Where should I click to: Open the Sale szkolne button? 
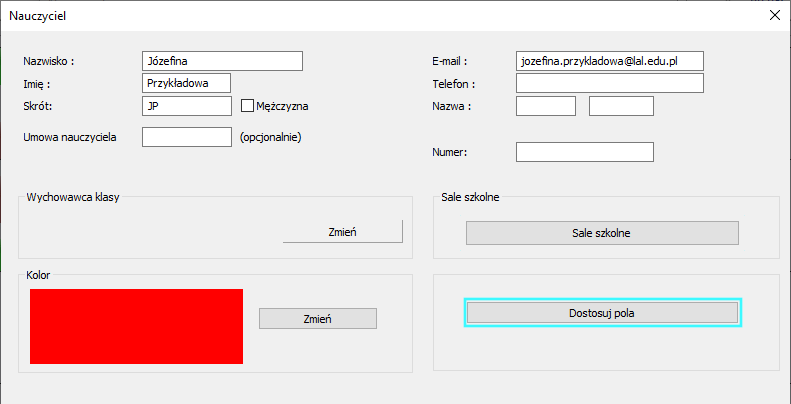click(x=602, y=233)
